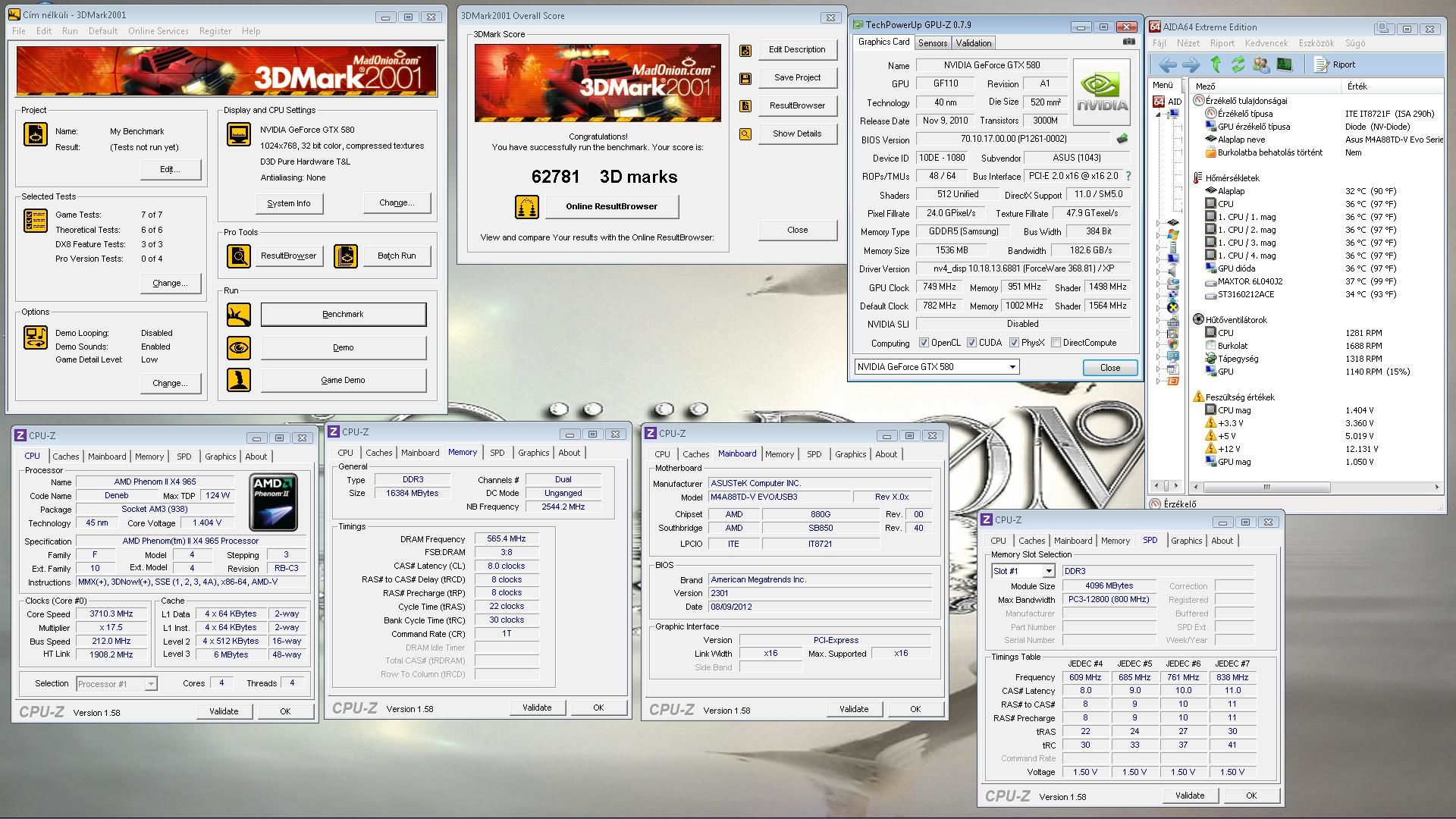This screenshot has width=1456, height=819.
Task: Expand the motherboard node in AIDA64 tree
Action: tap(1158, 224)
